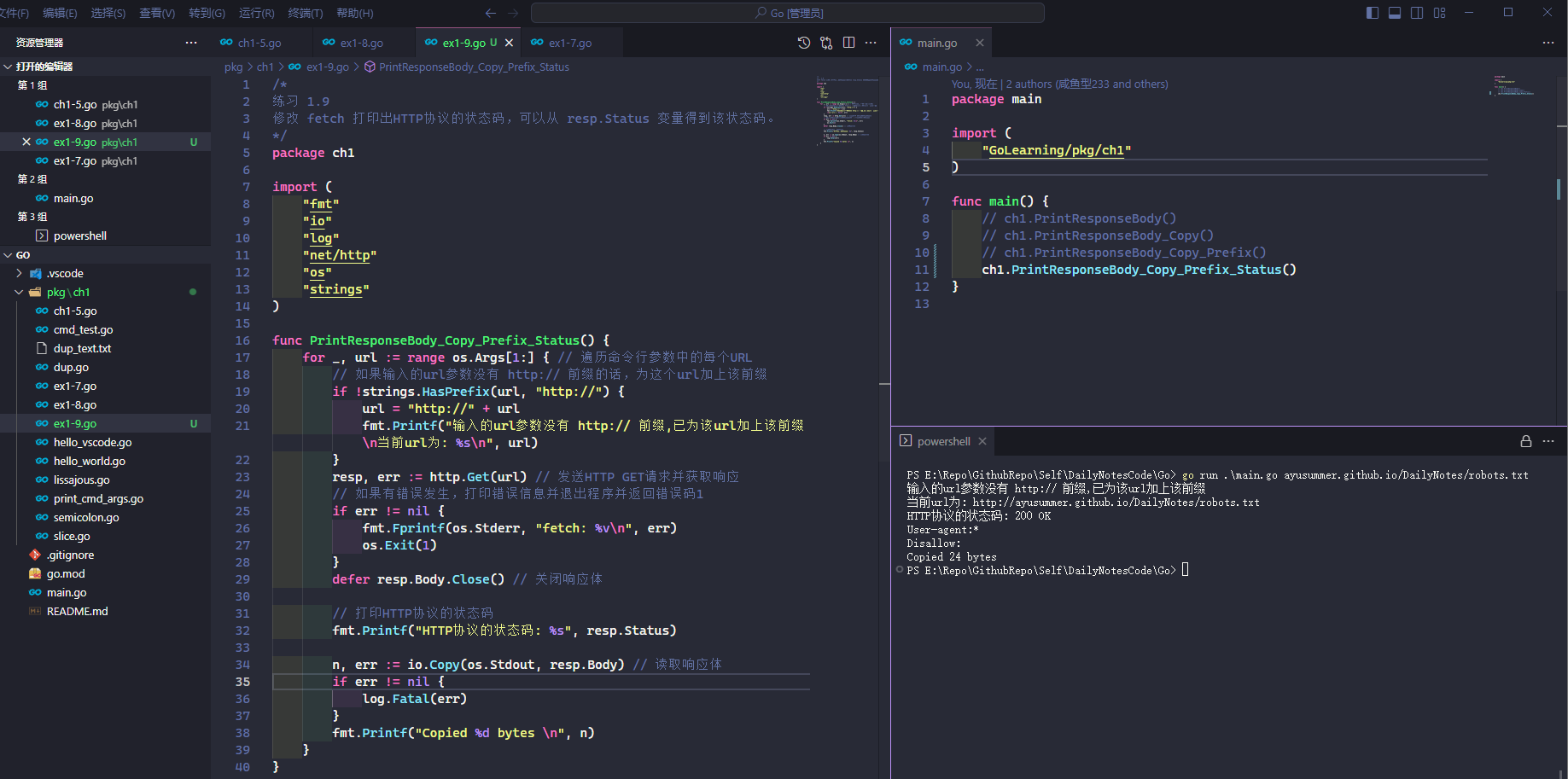The width and height of the screenshot is (1568, 779).
Task: Click the command center search field
Action: pyautogui.click(x=788, y=13)
